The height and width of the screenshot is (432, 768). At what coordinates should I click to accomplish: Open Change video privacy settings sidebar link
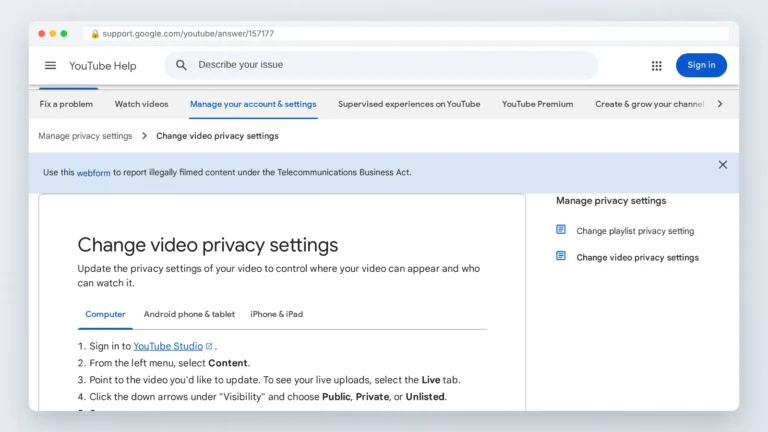click(637, 257)
